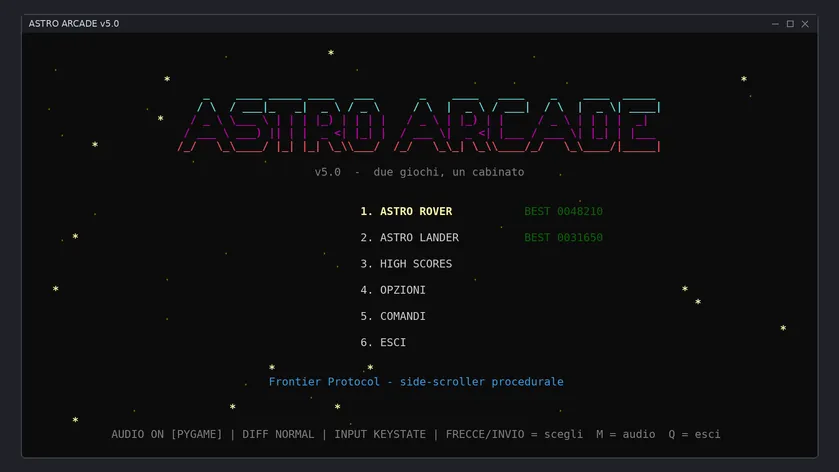Click the v5.0 due giochi subtitle

(x=420, y=172)
